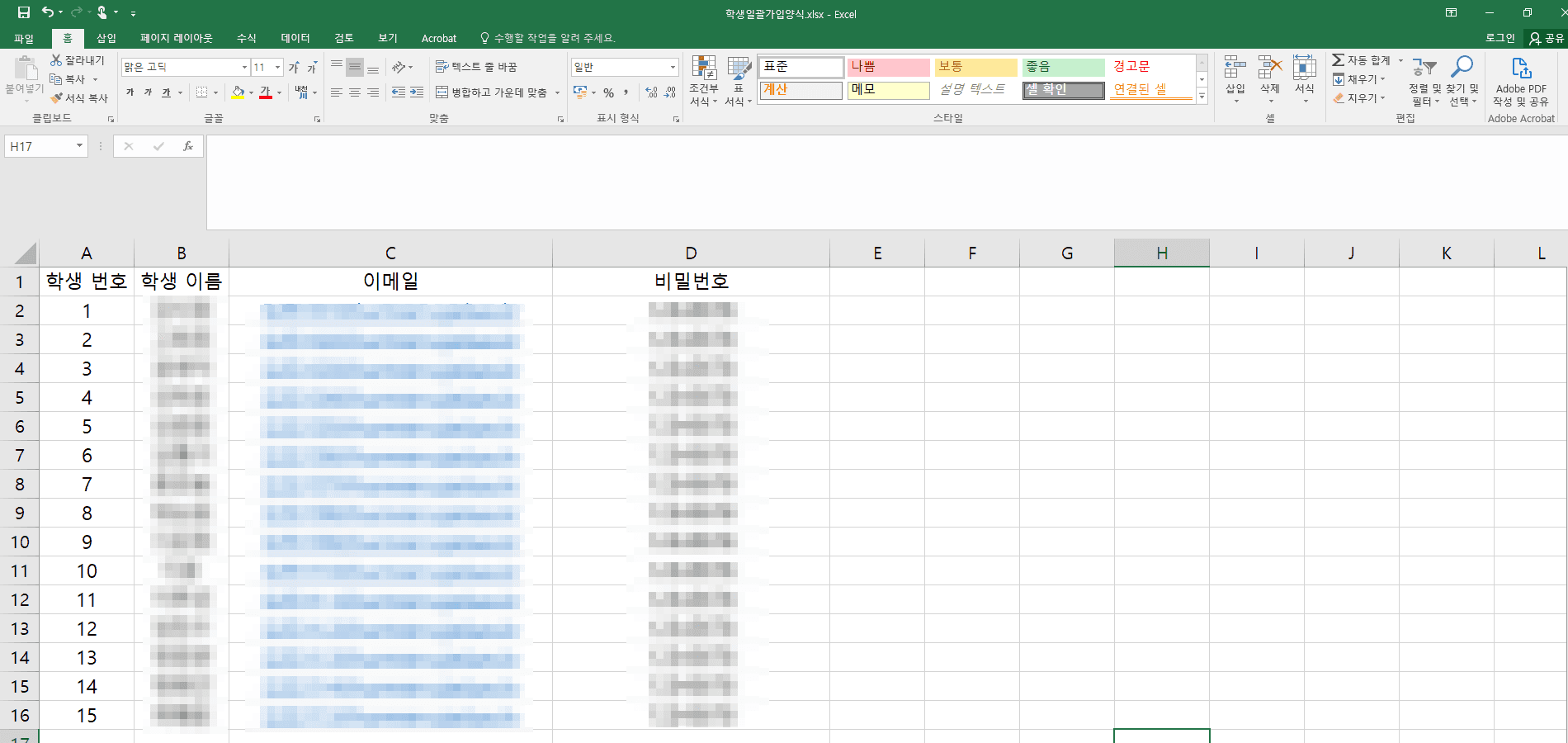Image resolution: width=1568 pixels, height=743 pixels.
Task: Apply the cell borders icon
Action: (x=202, y=92)
